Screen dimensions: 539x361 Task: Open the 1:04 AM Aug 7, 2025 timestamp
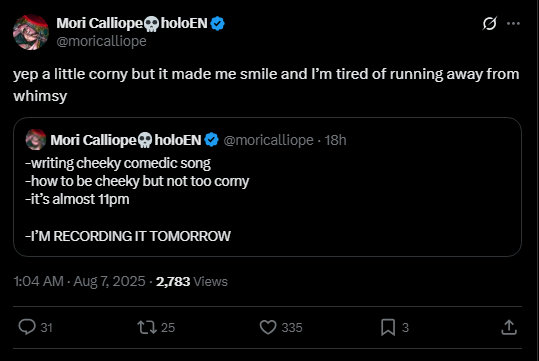coord(79,281)
